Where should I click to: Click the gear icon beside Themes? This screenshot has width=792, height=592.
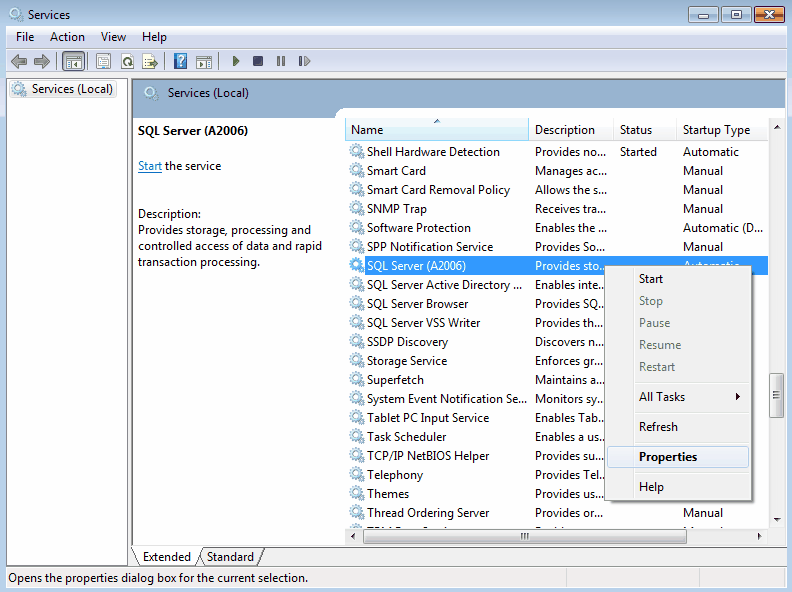point(357,494)
